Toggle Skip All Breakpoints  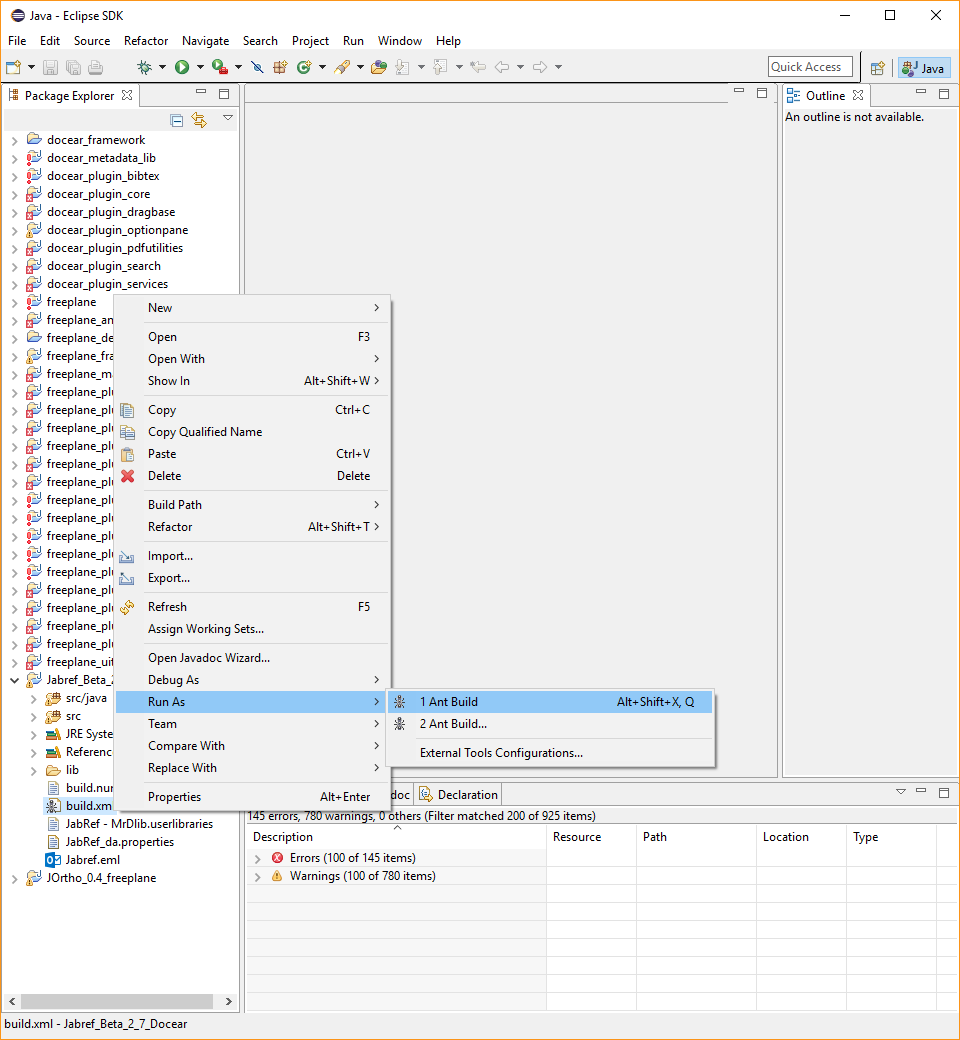point(257,67)
